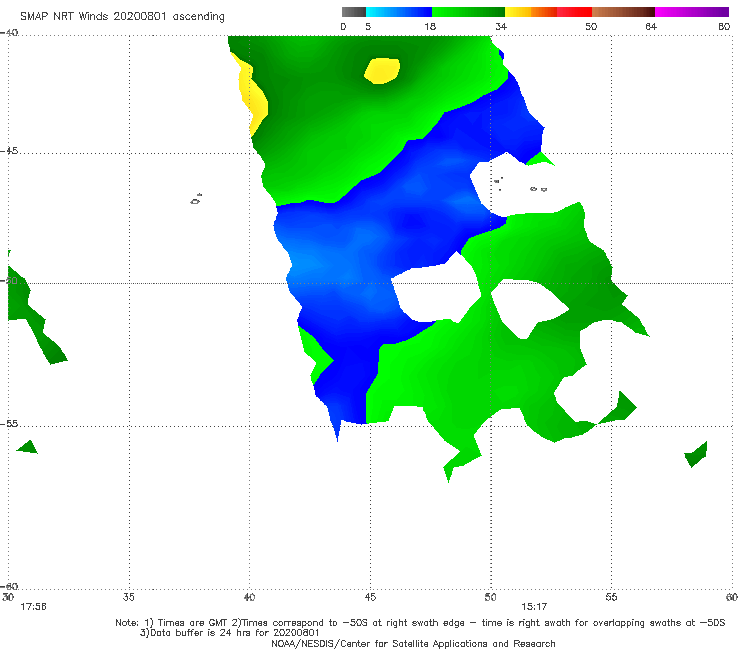This screenshot has height=650, width=740.
Task: Click the colorbar label 5
Action: point(368,27)
